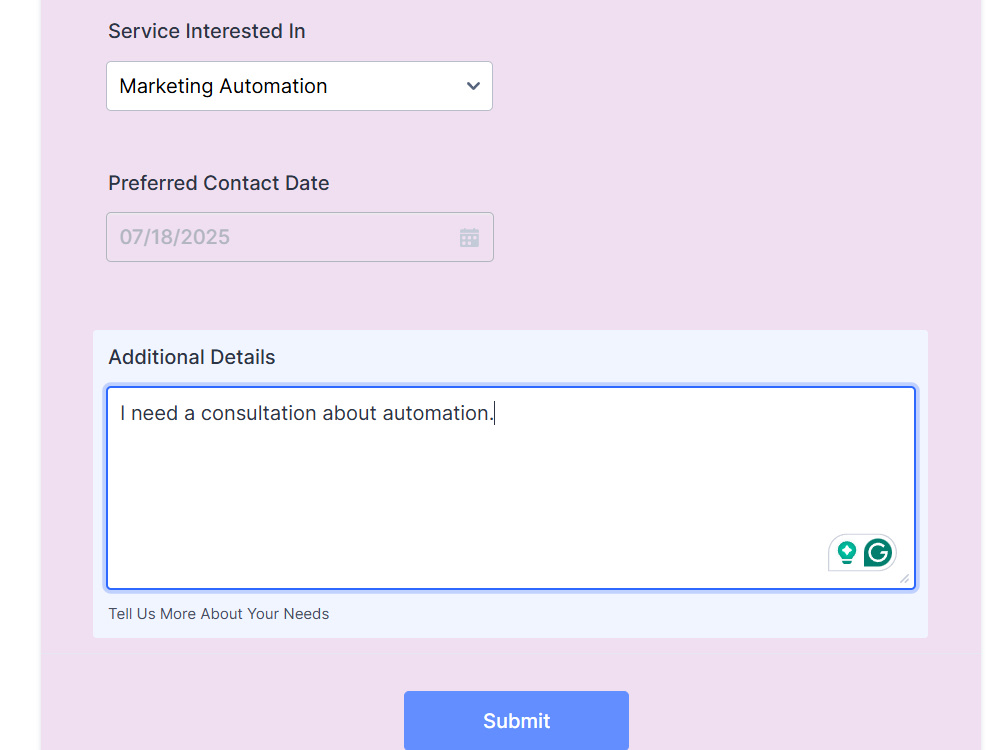The image size is (1000, 750).
Task: Expand the Service dropdown chevron arrow
Action: (473, 85)
